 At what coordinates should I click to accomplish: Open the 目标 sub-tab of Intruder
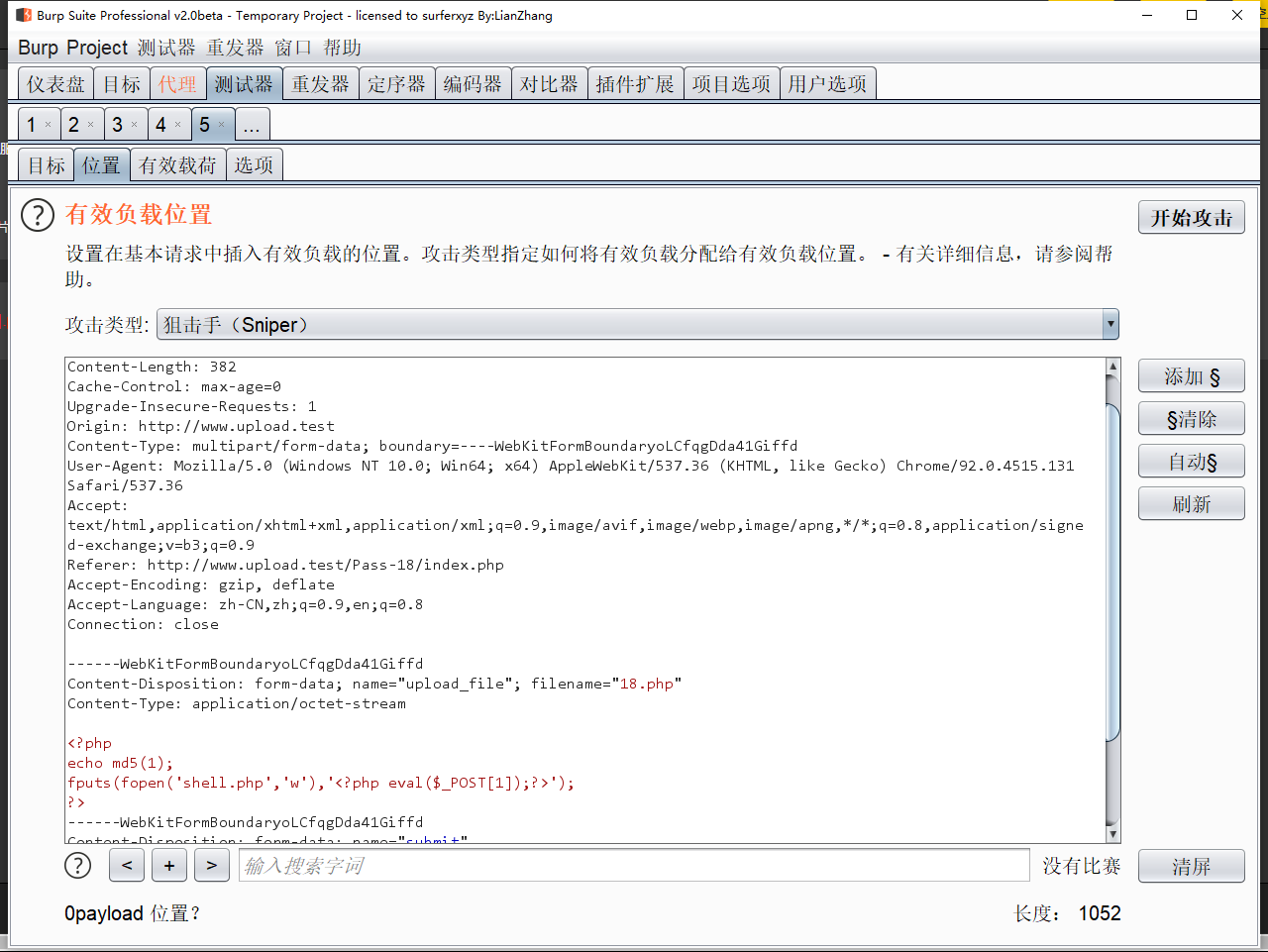click(x=47, y=165)
